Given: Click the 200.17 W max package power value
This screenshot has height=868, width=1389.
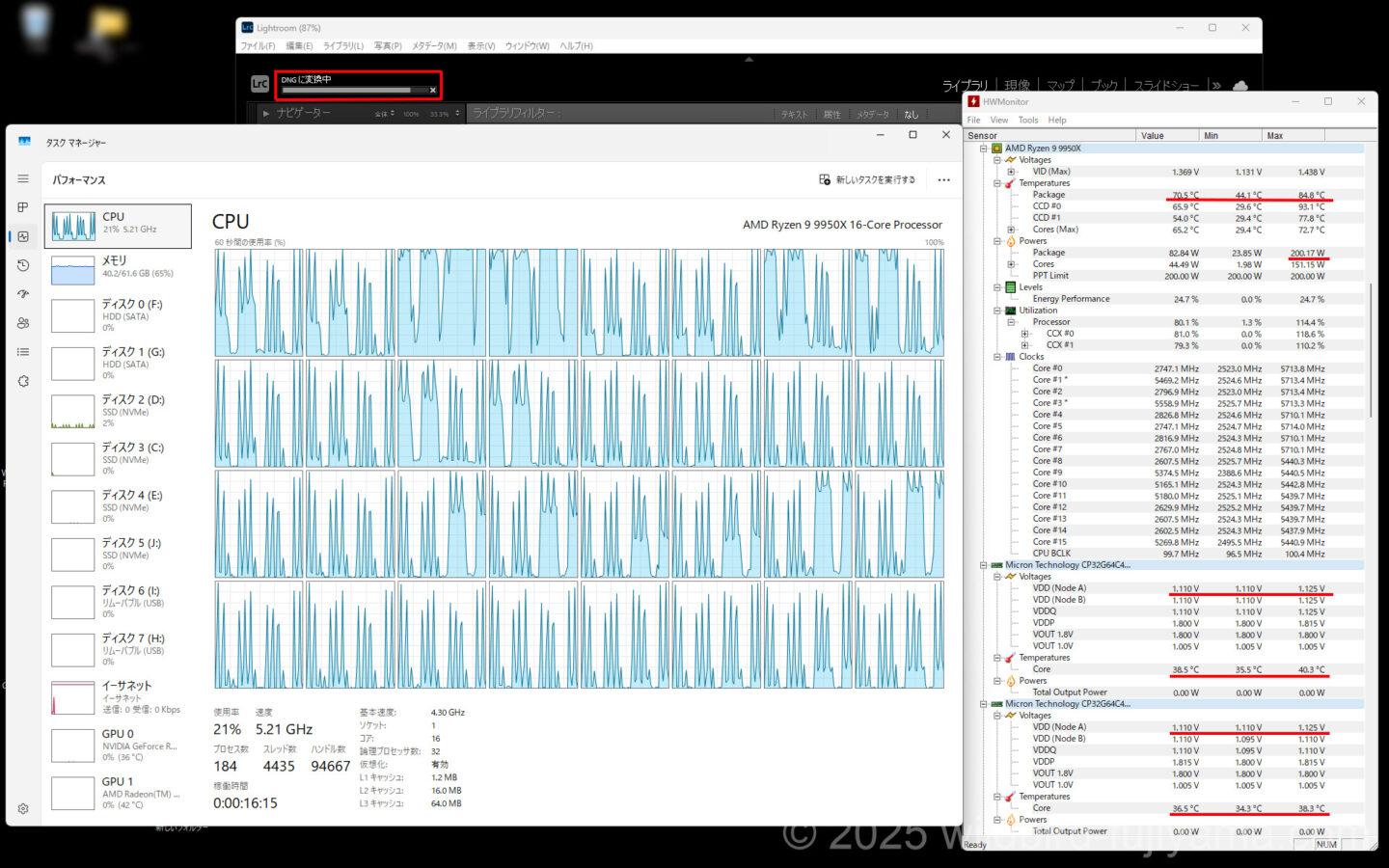Looking at the screenshot, I should 1307,254.
